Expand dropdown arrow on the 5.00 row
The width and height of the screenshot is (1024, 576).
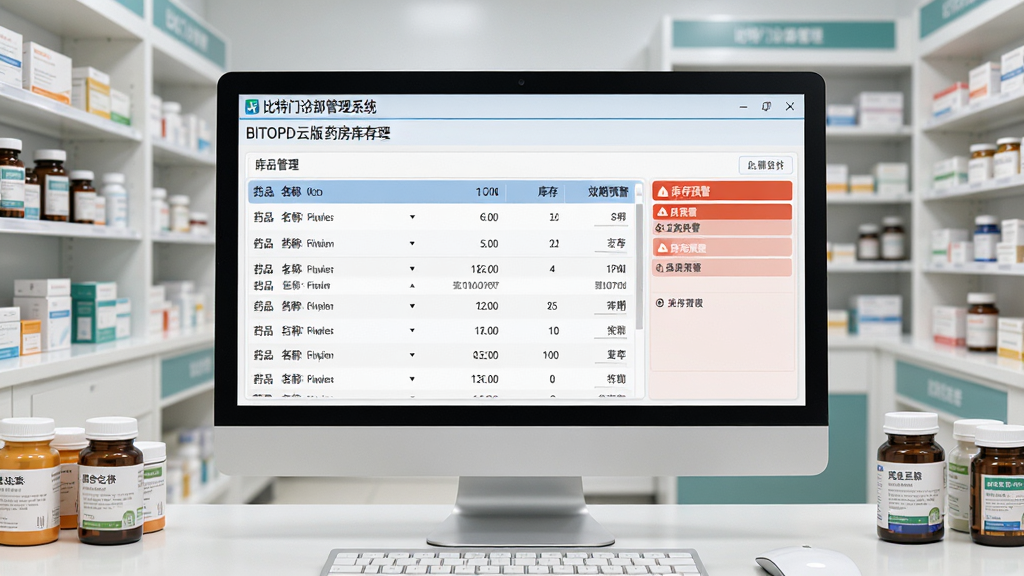(412, 244)
